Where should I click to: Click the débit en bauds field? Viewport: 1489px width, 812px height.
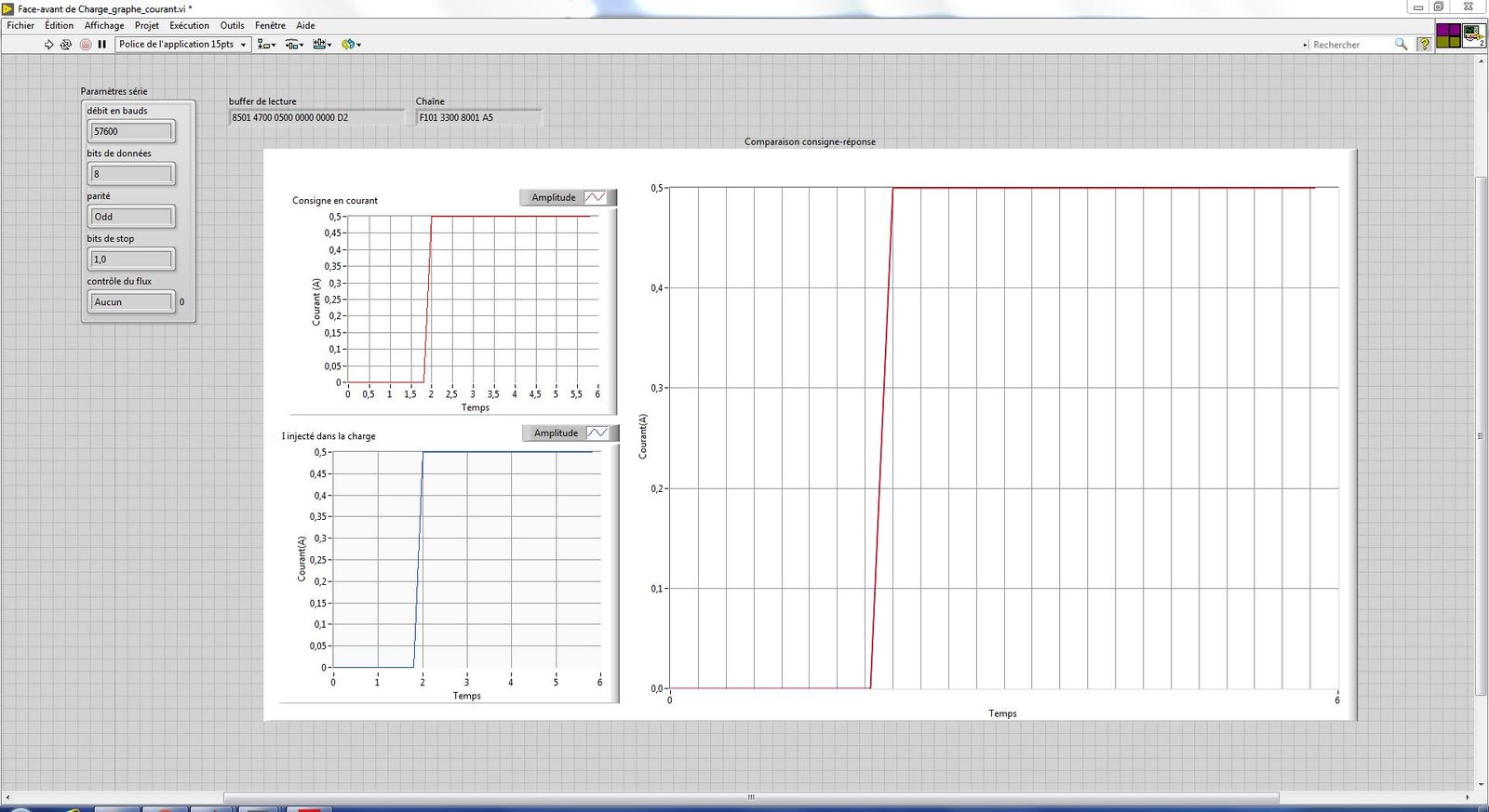point(131,132)
